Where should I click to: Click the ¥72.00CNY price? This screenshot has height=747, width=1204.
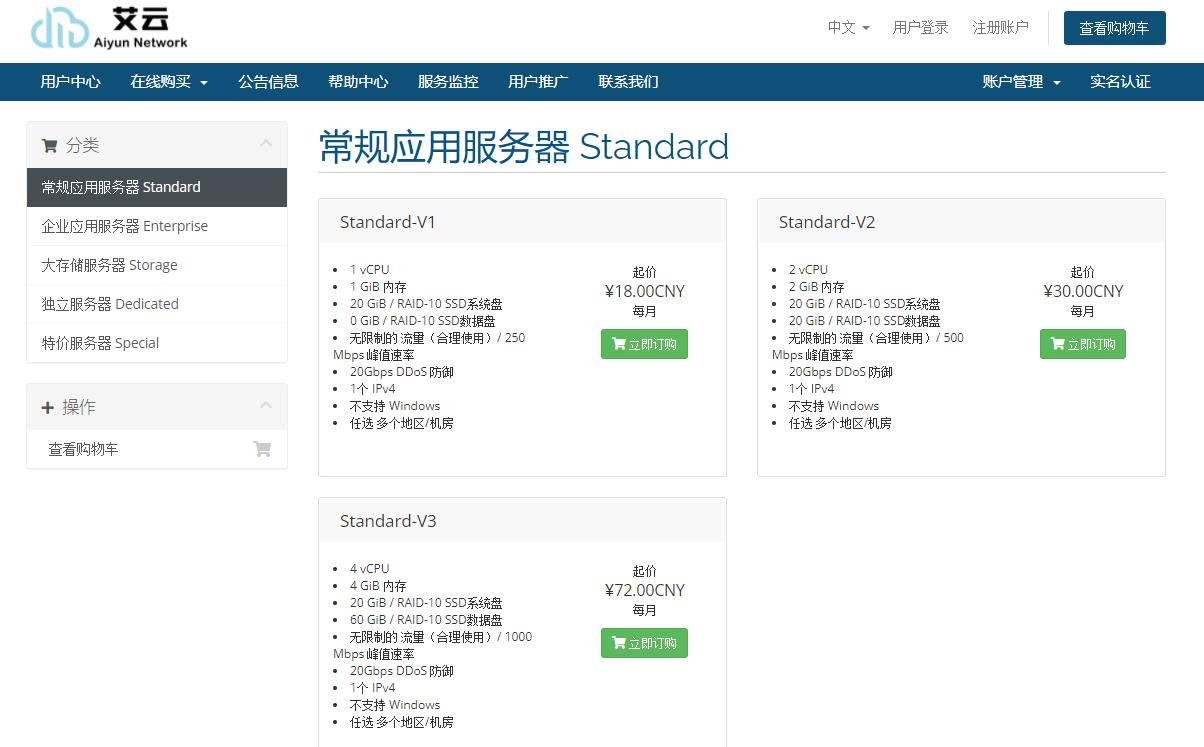[x=645, y=590]
